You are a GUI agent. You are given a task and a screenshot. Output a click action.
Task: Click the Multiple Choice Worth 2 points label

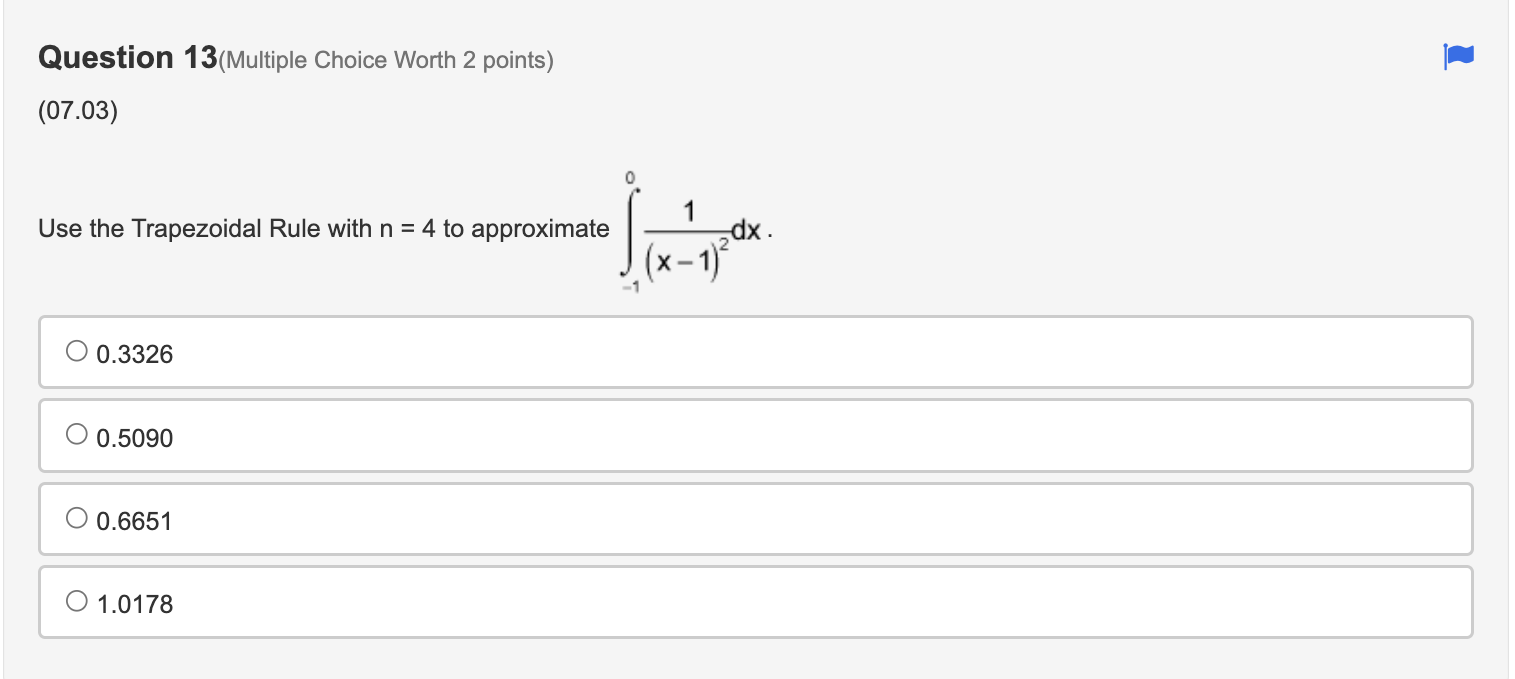385,60
